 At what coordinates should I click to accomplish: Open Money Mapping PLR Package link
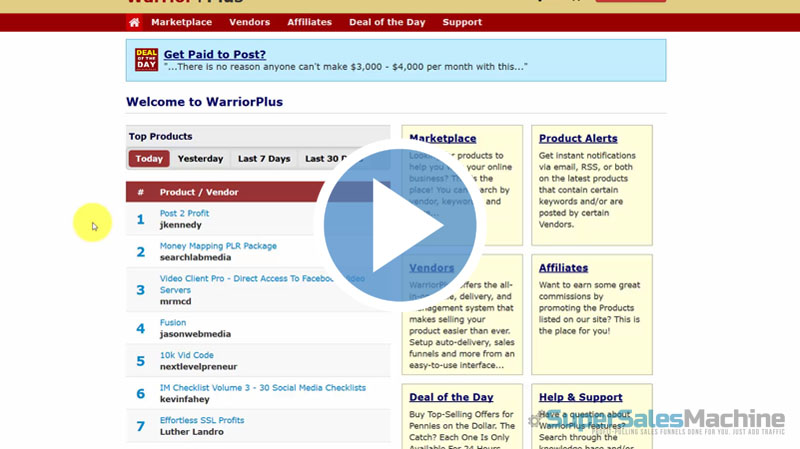[x=218, y=246]
